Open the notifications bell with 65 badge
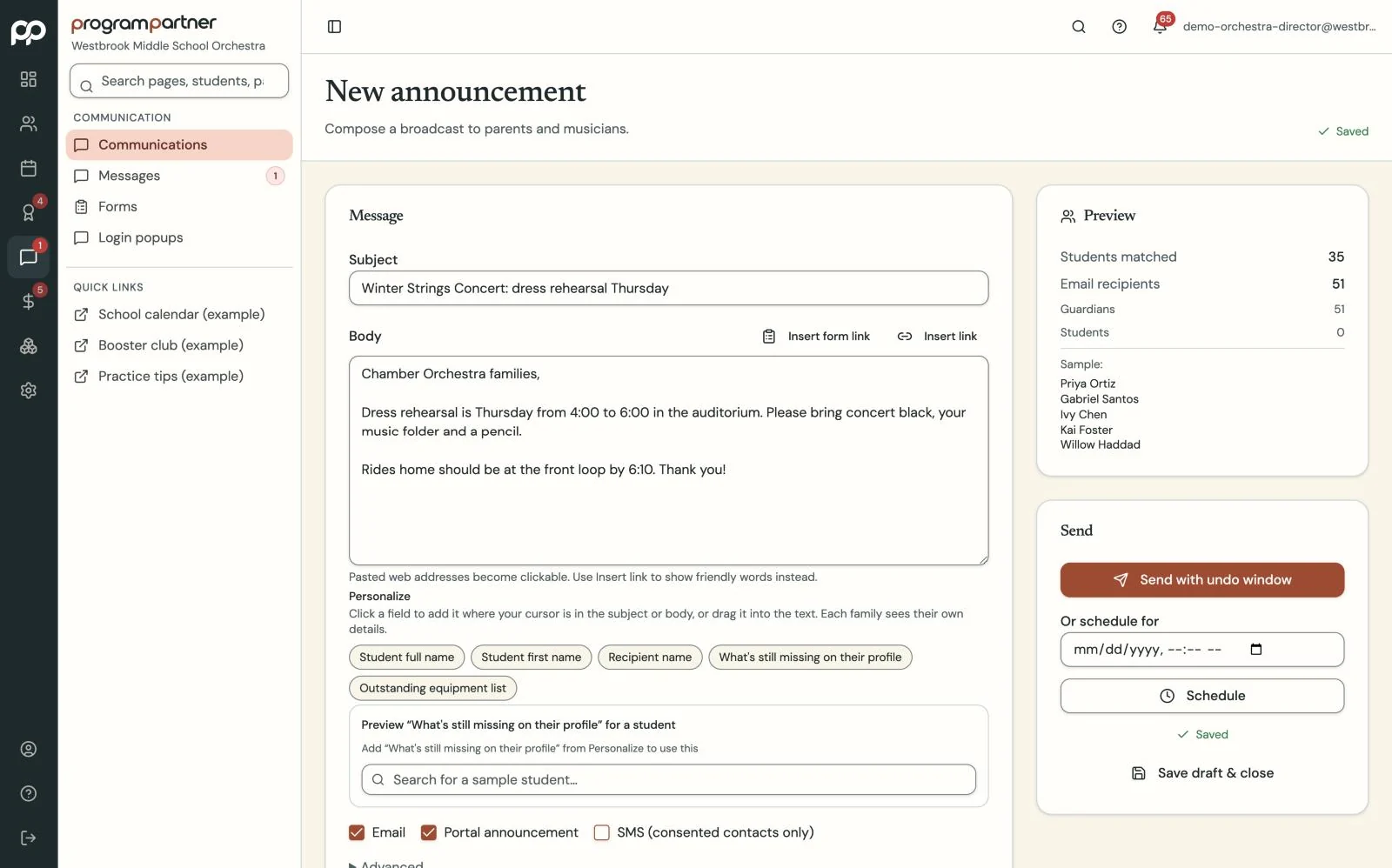1392x868 pixels. click(1161, 27)
